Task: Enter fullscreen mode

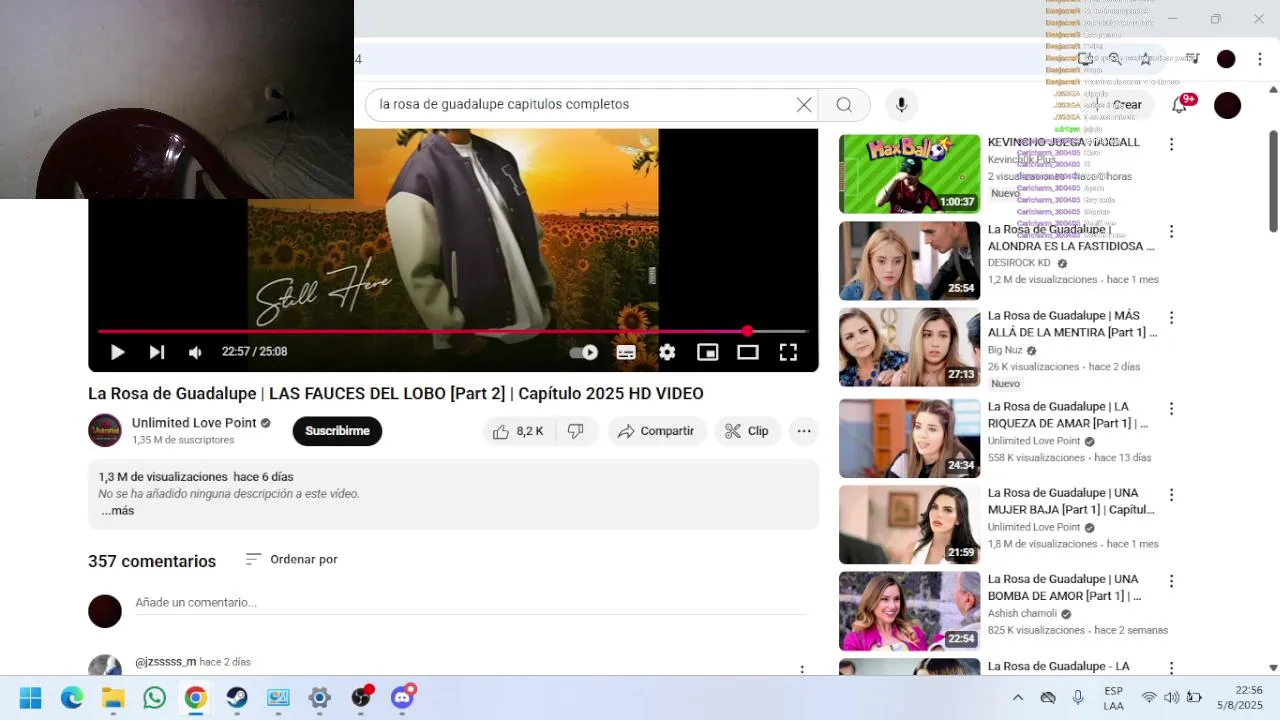Action: coord(788,352)
